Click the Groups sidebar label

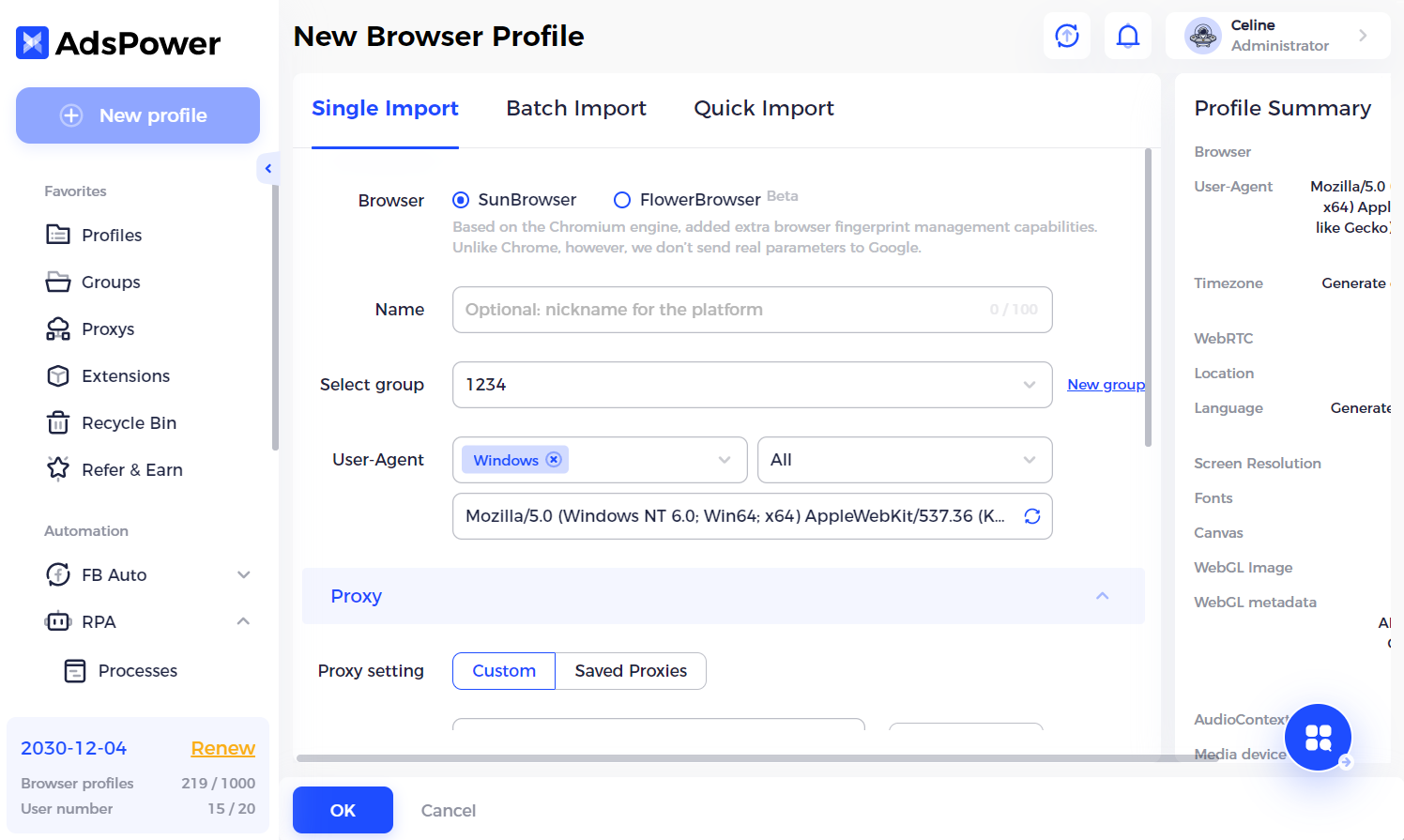click(111, 282)
